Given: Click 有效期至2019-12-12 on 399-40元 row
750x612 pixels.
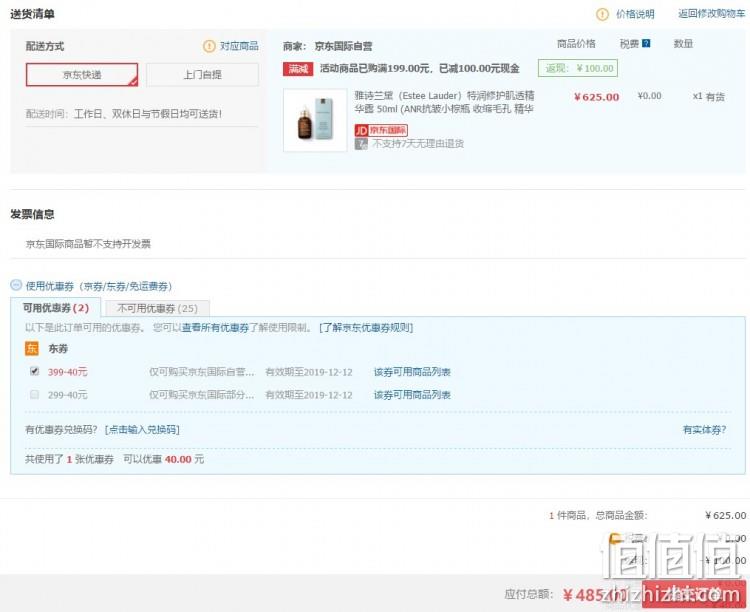Looking at the screenshot, I should [x=309, y=372].
